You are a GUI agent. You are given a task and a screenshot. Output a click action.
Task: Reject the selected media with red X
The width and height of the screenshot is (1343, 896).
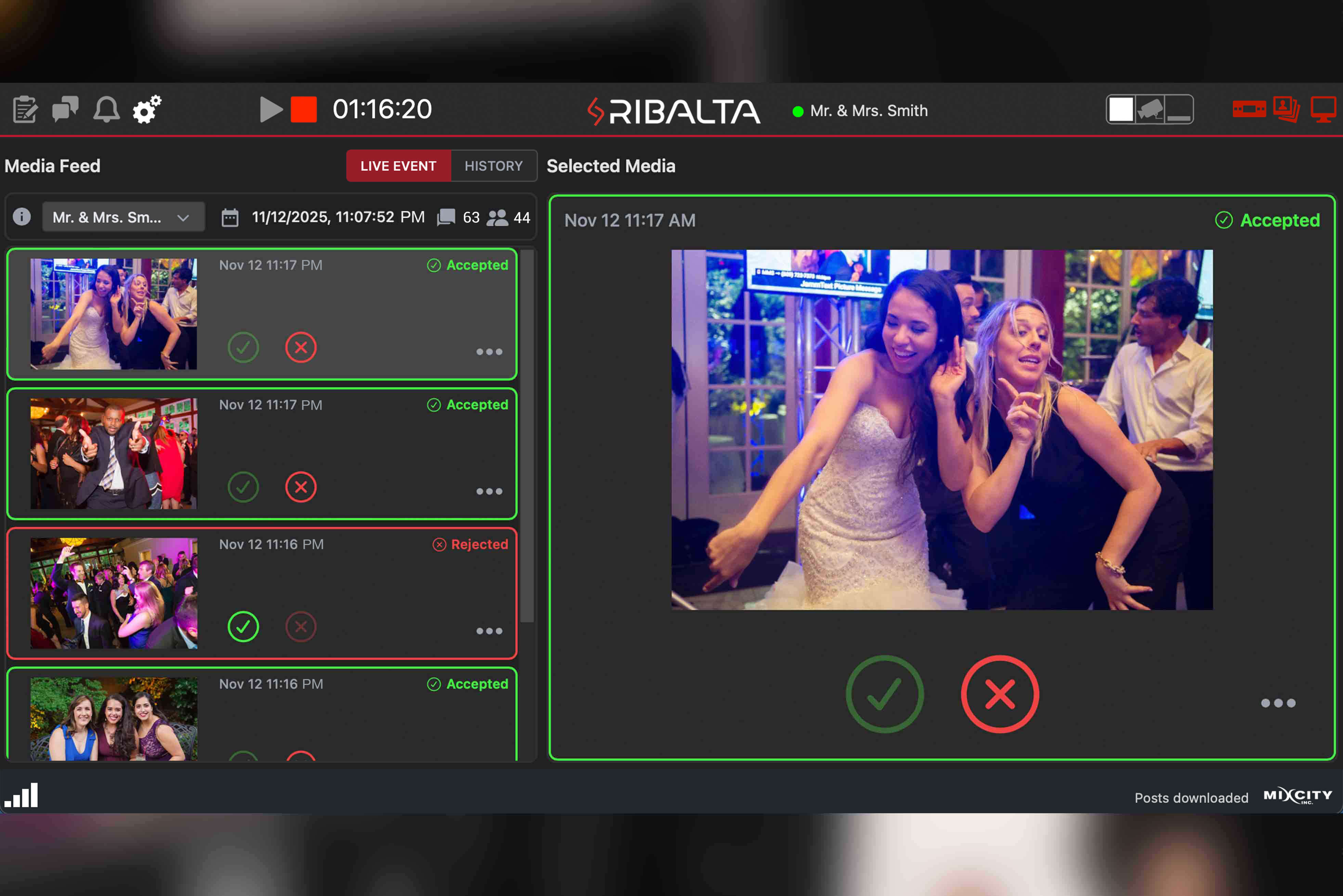[999, 694]
